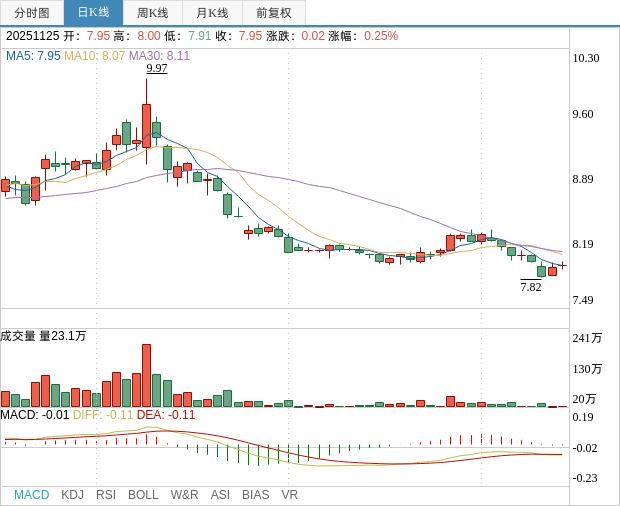
Task: Click the 130万 volume axis label
Action: pyautogui.click(x=587, y=369)
